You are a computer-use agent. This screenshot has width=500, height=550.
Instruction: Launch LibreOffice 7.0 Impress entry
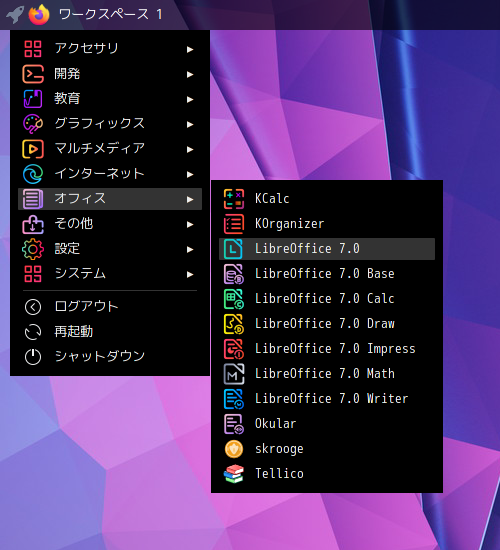click(327, 349)
